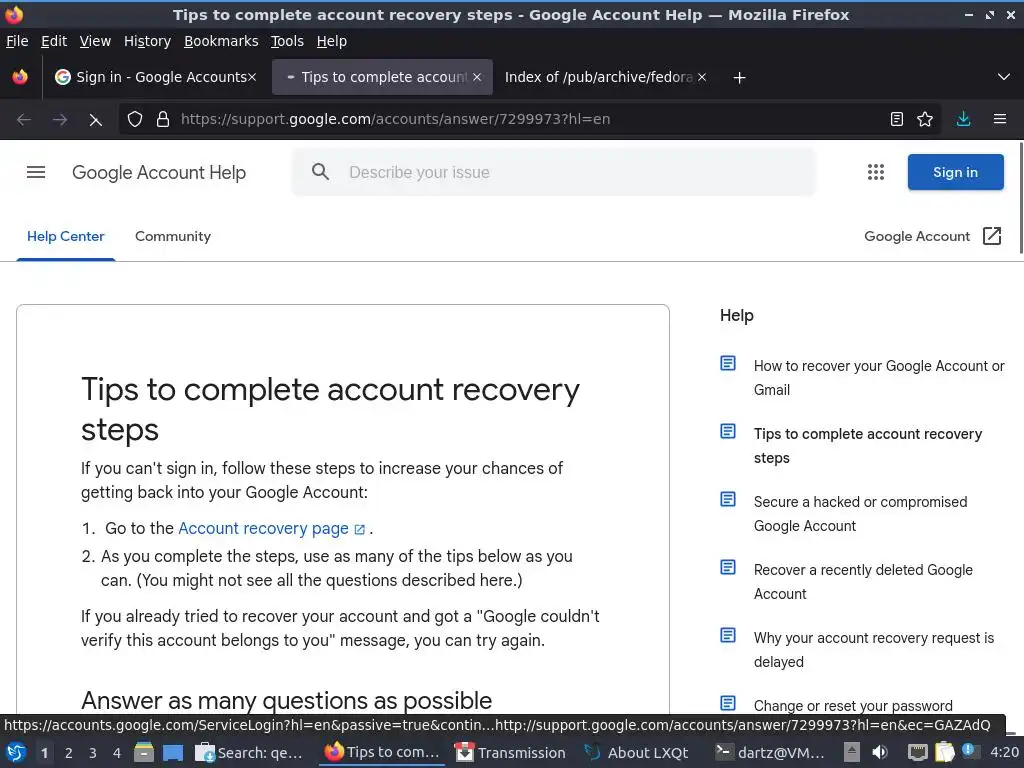
Task: Open Change or reset your password link
Action: (x=853, y=705)
